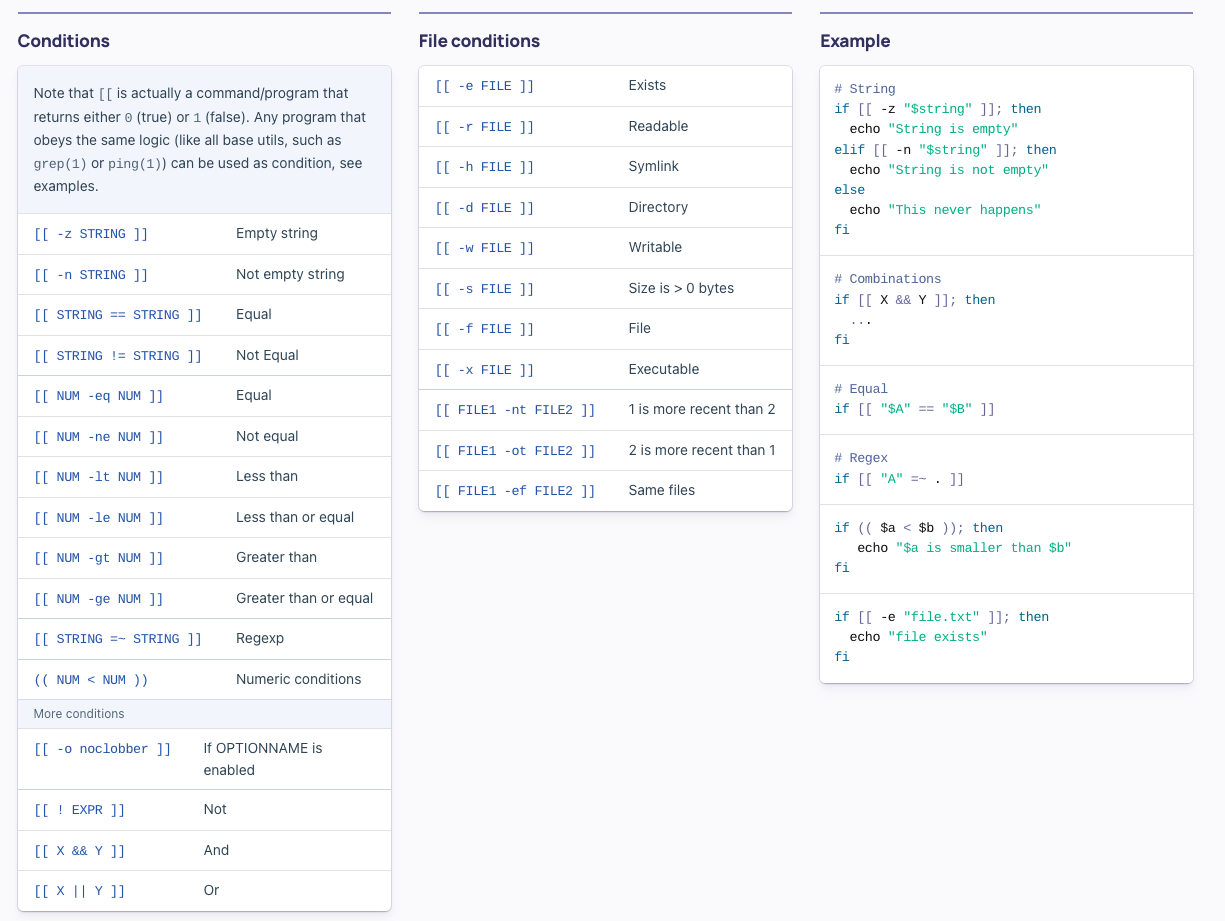
Task: Click the grep(1) inline code
Action: (x=60, y=164)
